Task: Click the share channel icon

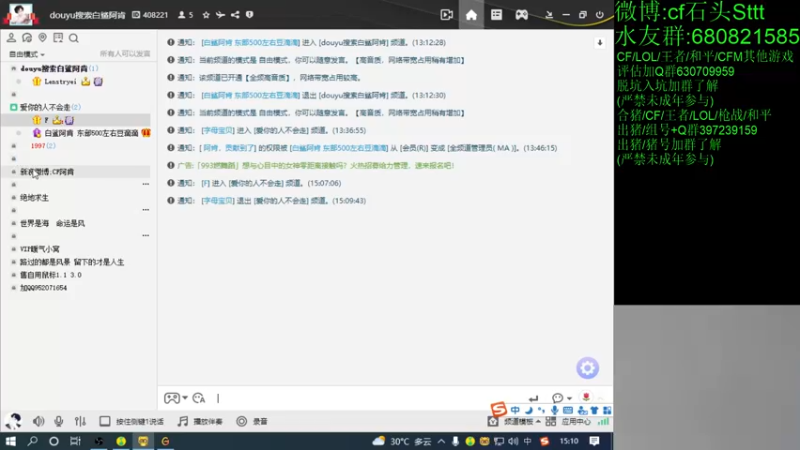Action: [x=235, y=15]
